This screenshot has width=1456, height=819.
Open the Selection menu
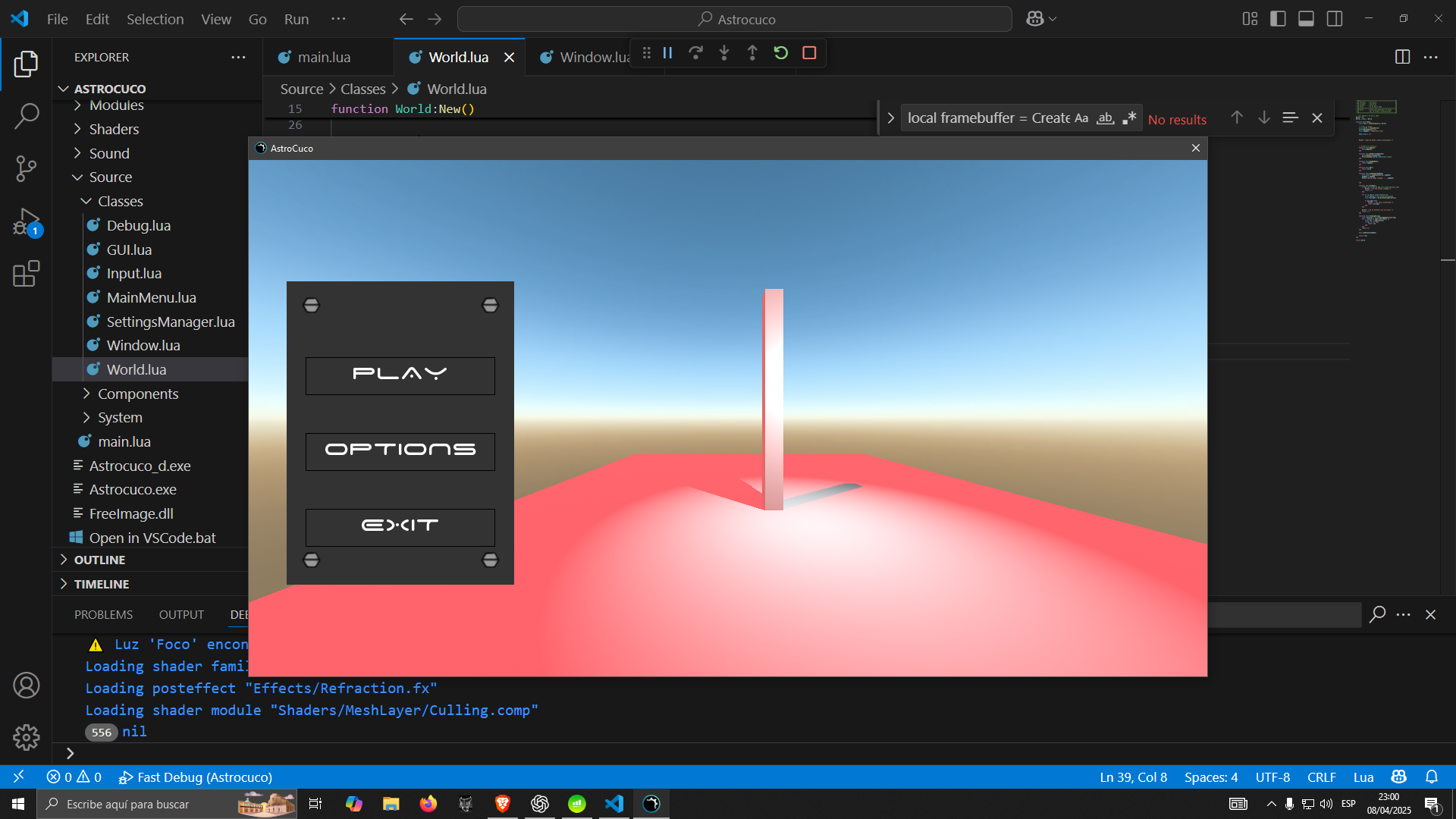pyautogui.click(x=155, y=19)
